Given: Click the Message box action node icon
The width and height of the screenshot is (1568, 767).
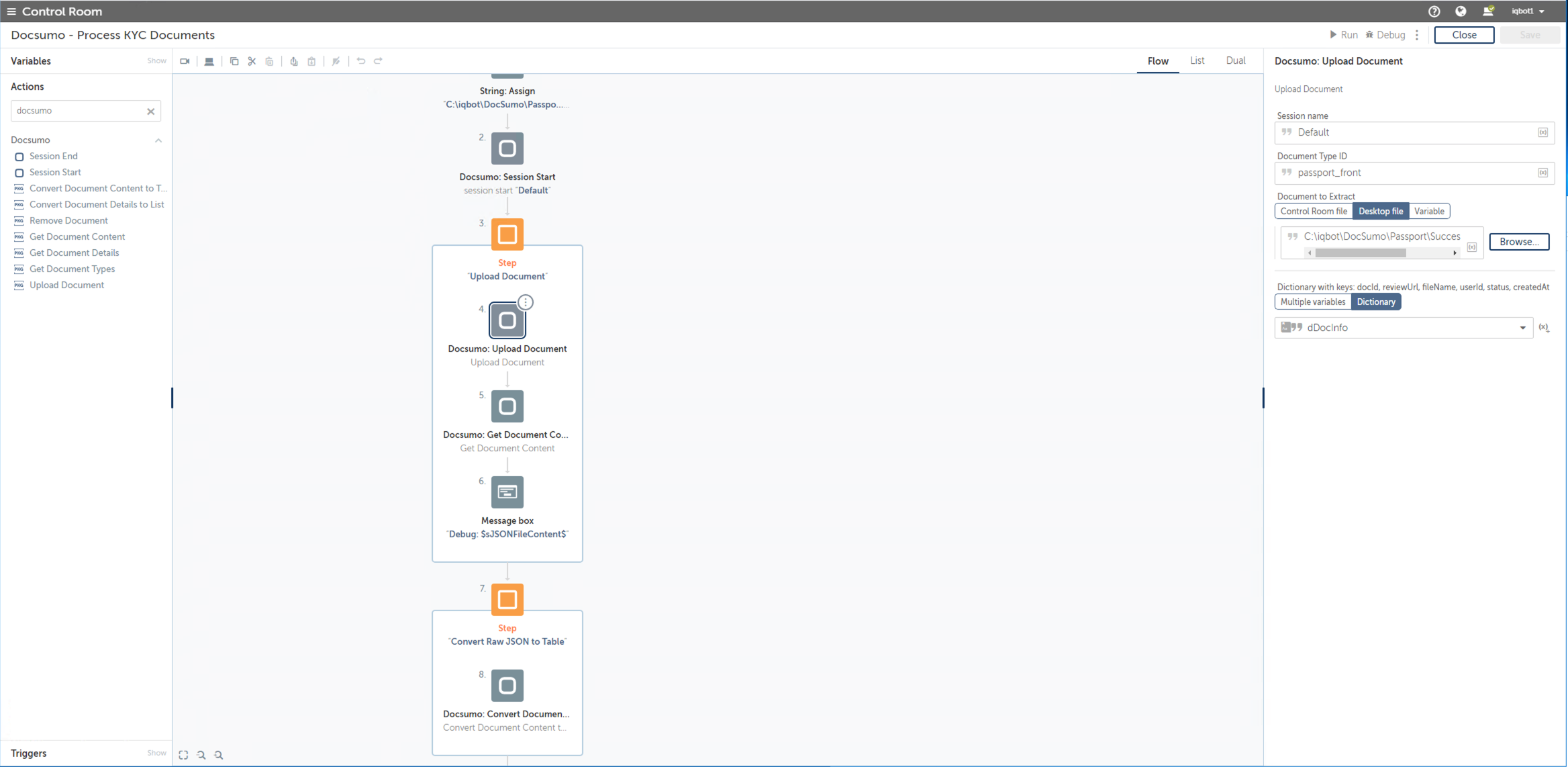Looking at the screenshot, I should point(507,492).
